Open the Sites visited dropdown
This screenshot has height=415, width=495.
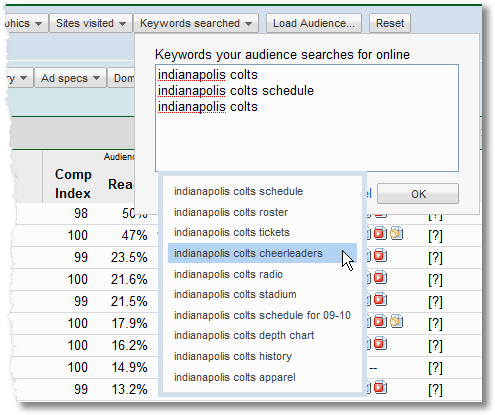(91, 23)
